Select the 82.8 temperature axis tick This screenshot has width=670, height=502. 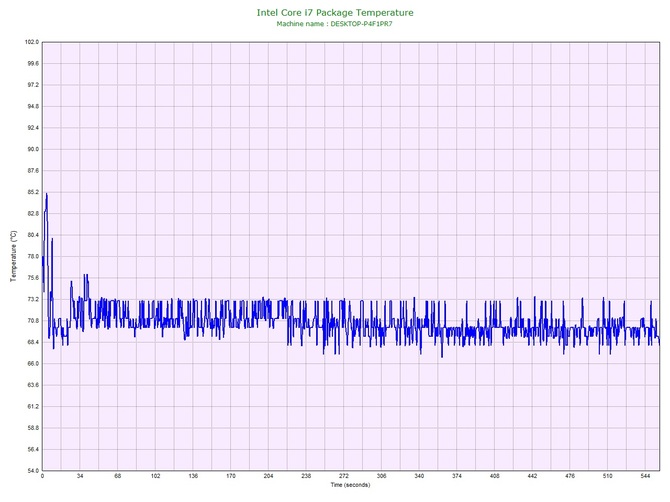point(33,214)
